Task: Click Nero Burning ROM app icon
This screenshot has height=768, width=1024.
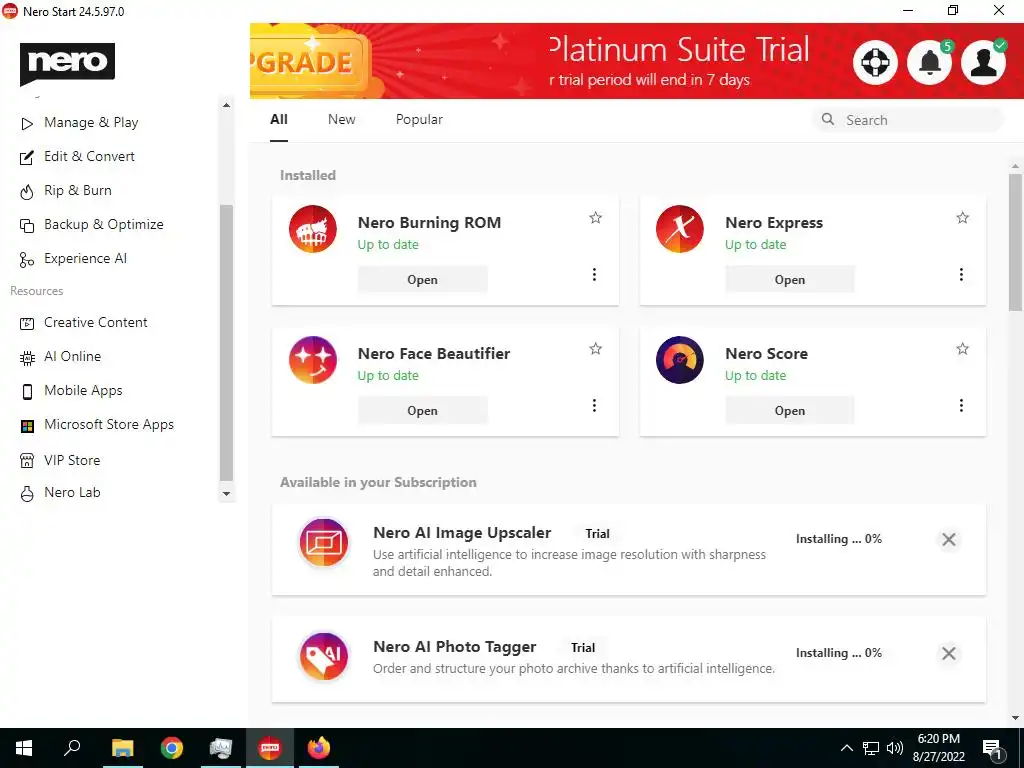Action: [x=313, y=229]
